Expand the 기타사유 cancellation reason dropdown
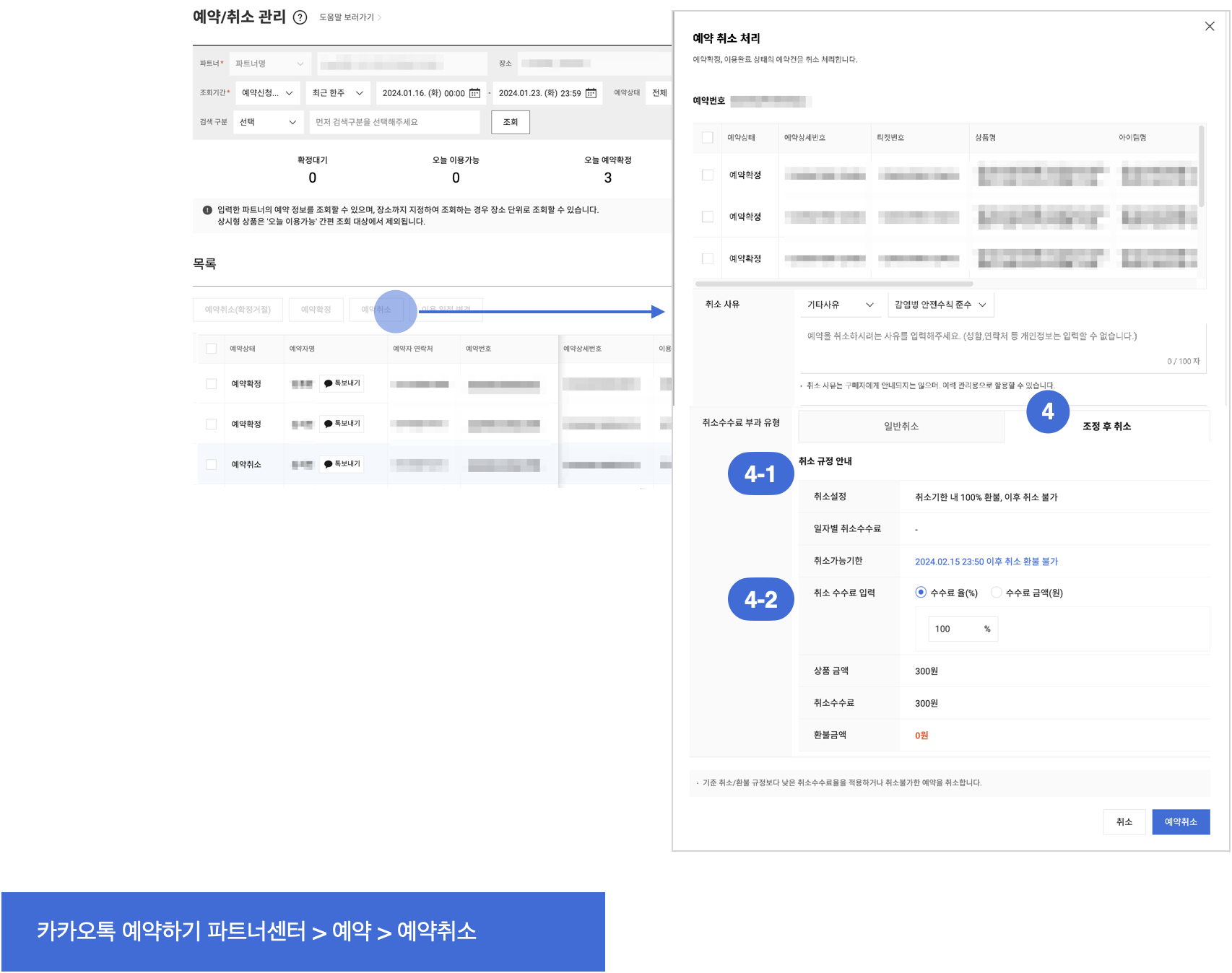The image size is (1232, 973). tap(840, 305)
